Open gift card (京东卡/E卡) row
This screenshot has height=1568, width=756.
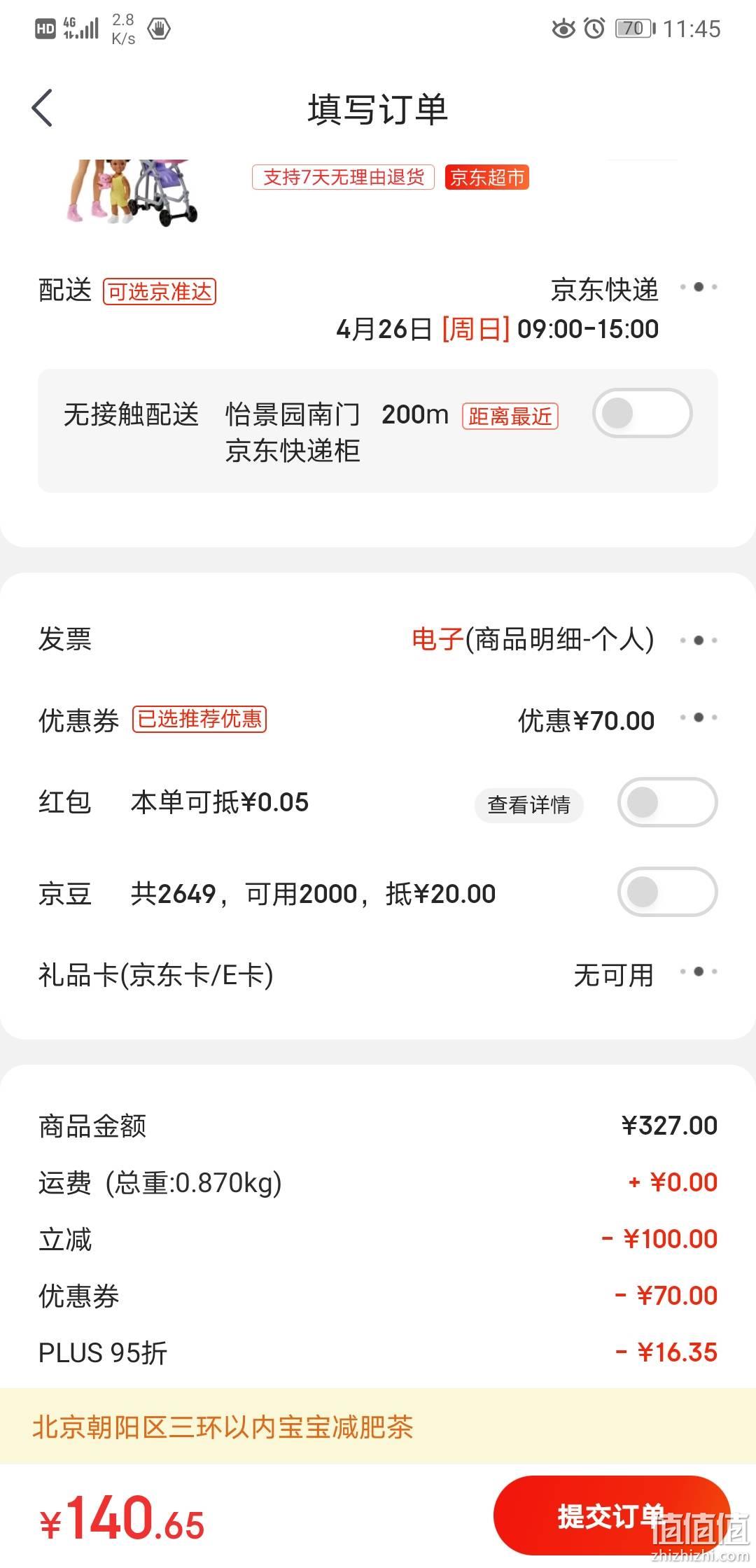click(378, 974)
